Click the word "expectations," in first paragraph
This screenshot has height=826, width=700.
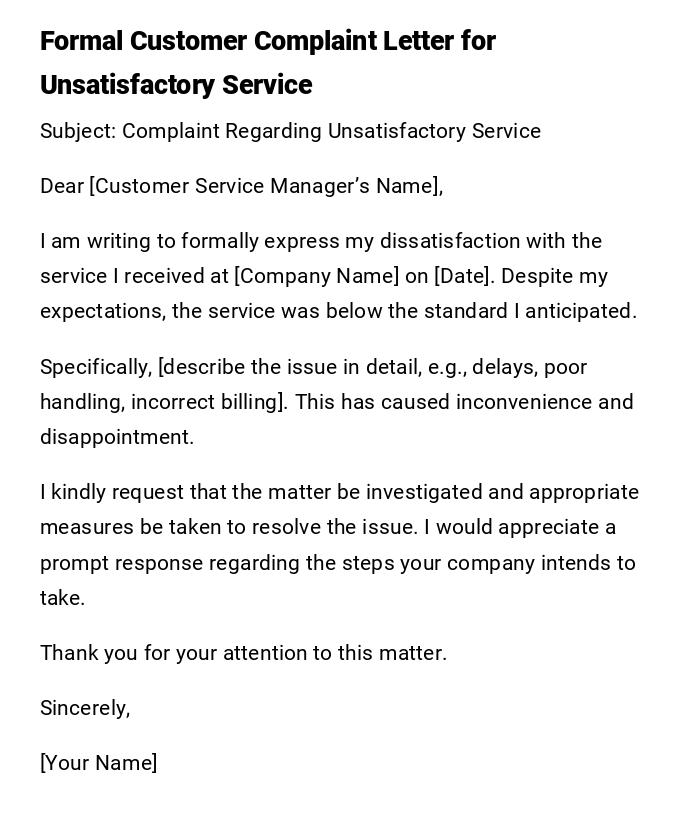(x=102, y=311)
